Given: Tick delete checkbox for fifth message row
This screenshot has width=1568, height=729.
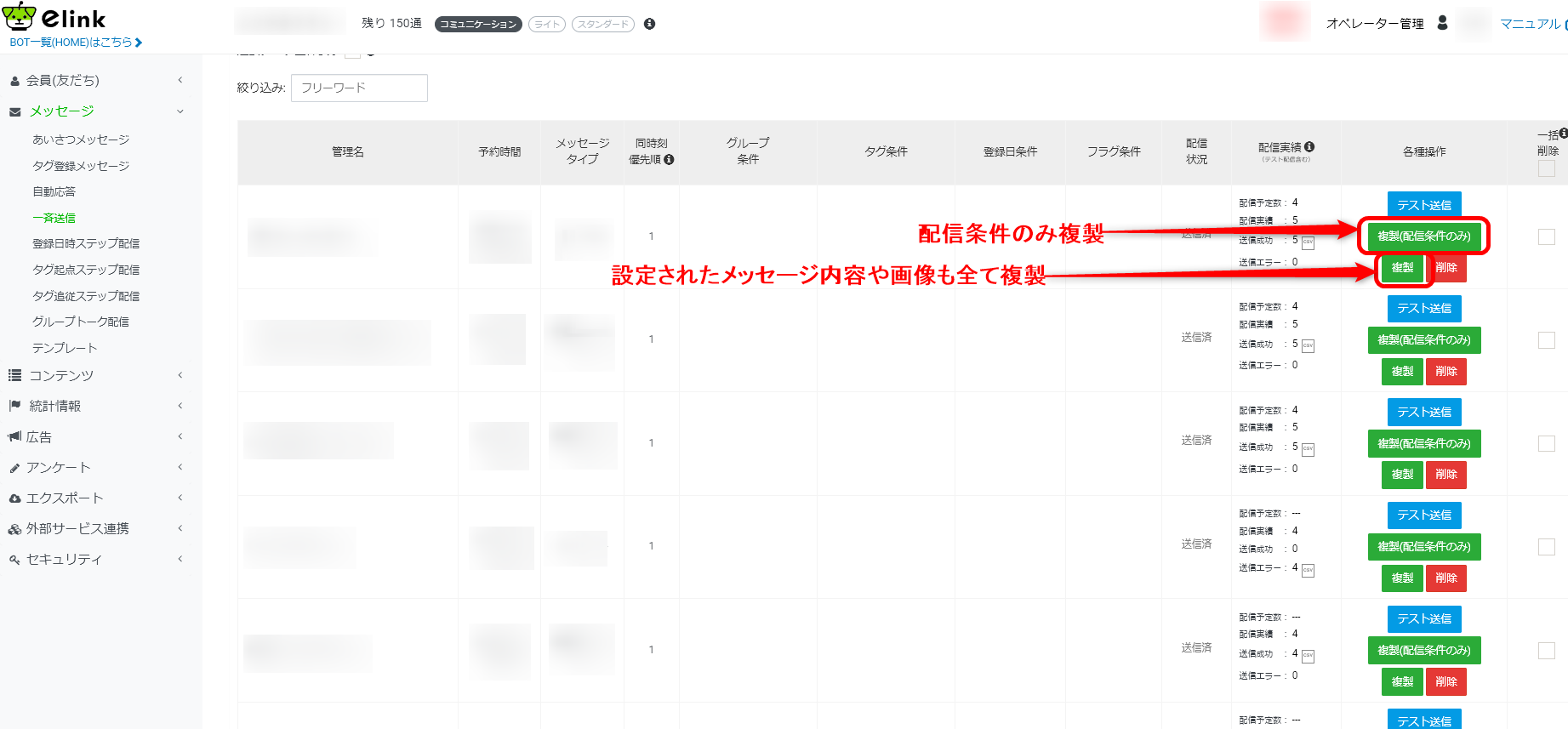Looking at the screenshot, I should (1547, 651).
